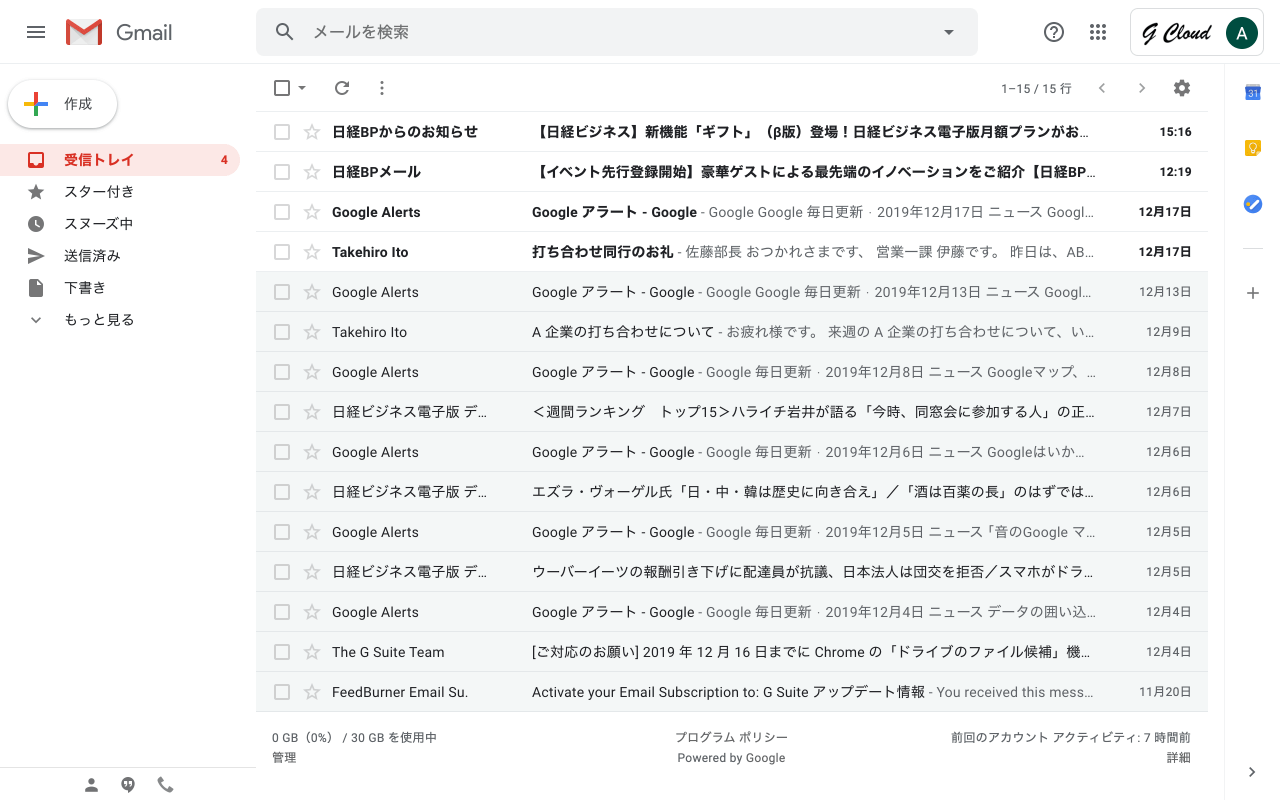
Task: Click the 管理 storage link
Action: 284,758
